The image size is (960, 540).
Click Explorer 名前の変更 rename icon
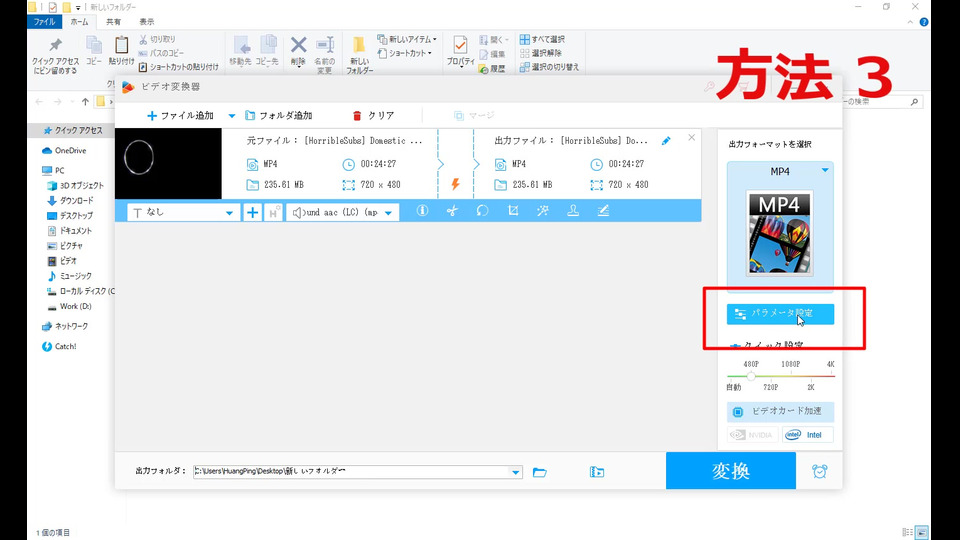pos(324,55)
